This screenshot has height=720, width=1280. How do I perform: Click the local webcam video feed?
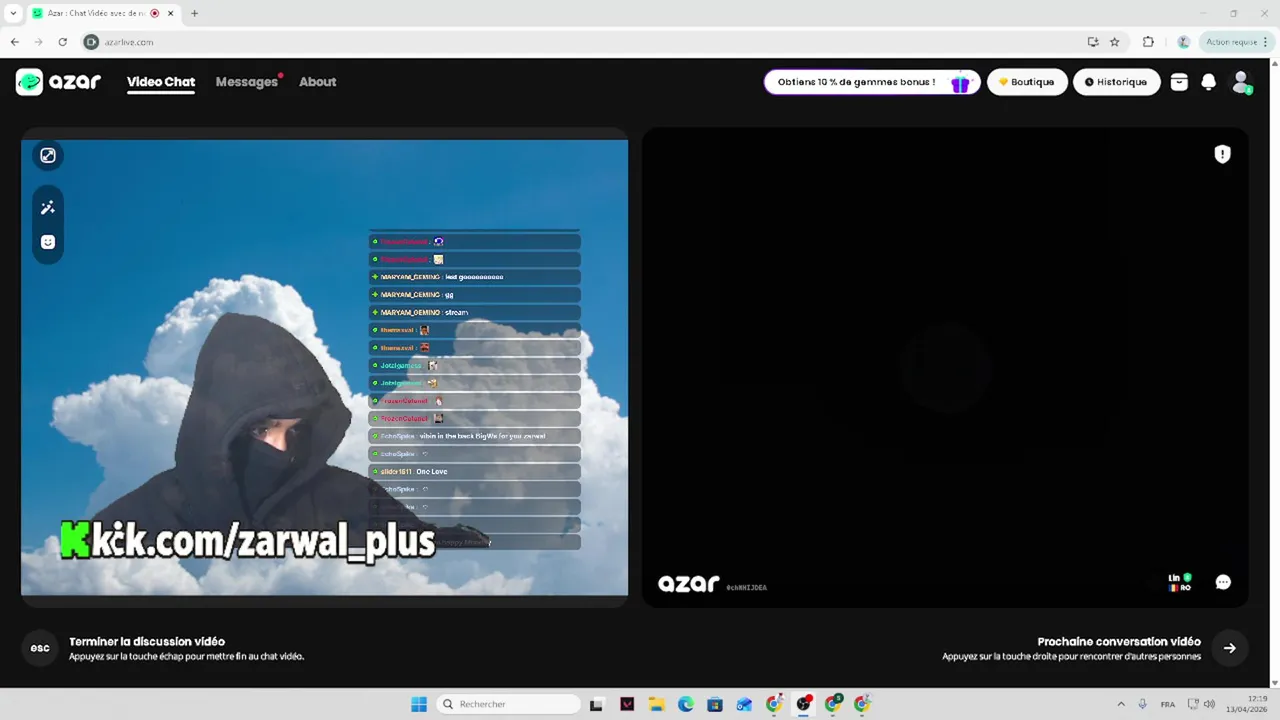[x=325, y=367]
